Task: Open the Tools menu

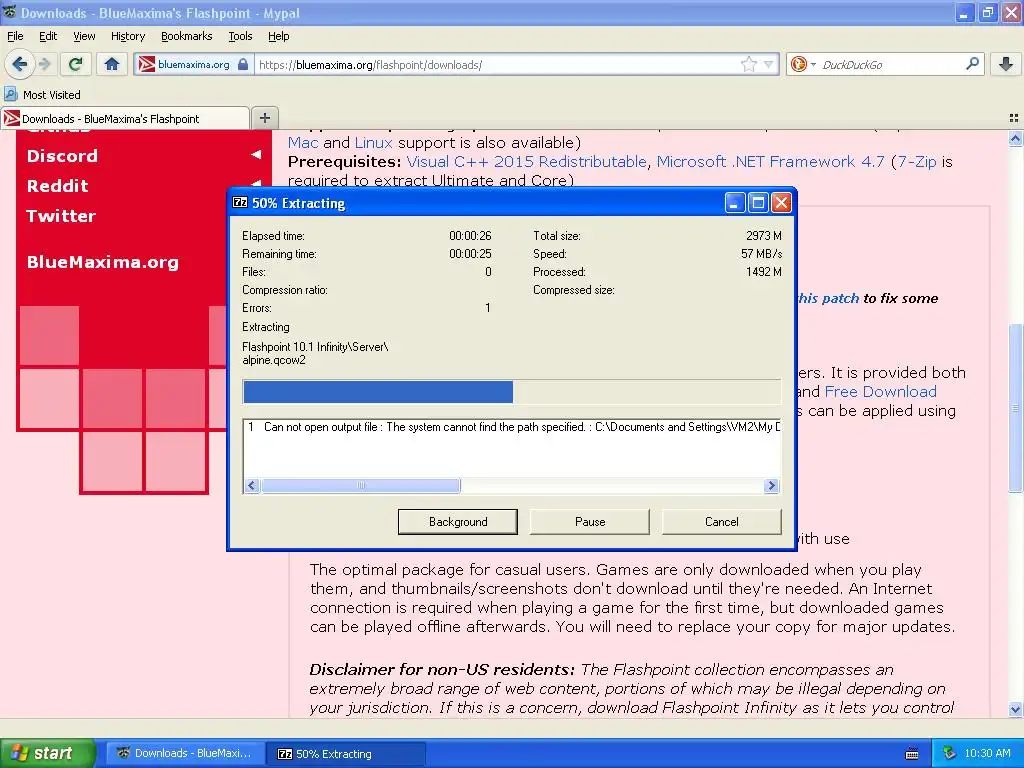Action: pyautogui.click(x=240, y=36)
